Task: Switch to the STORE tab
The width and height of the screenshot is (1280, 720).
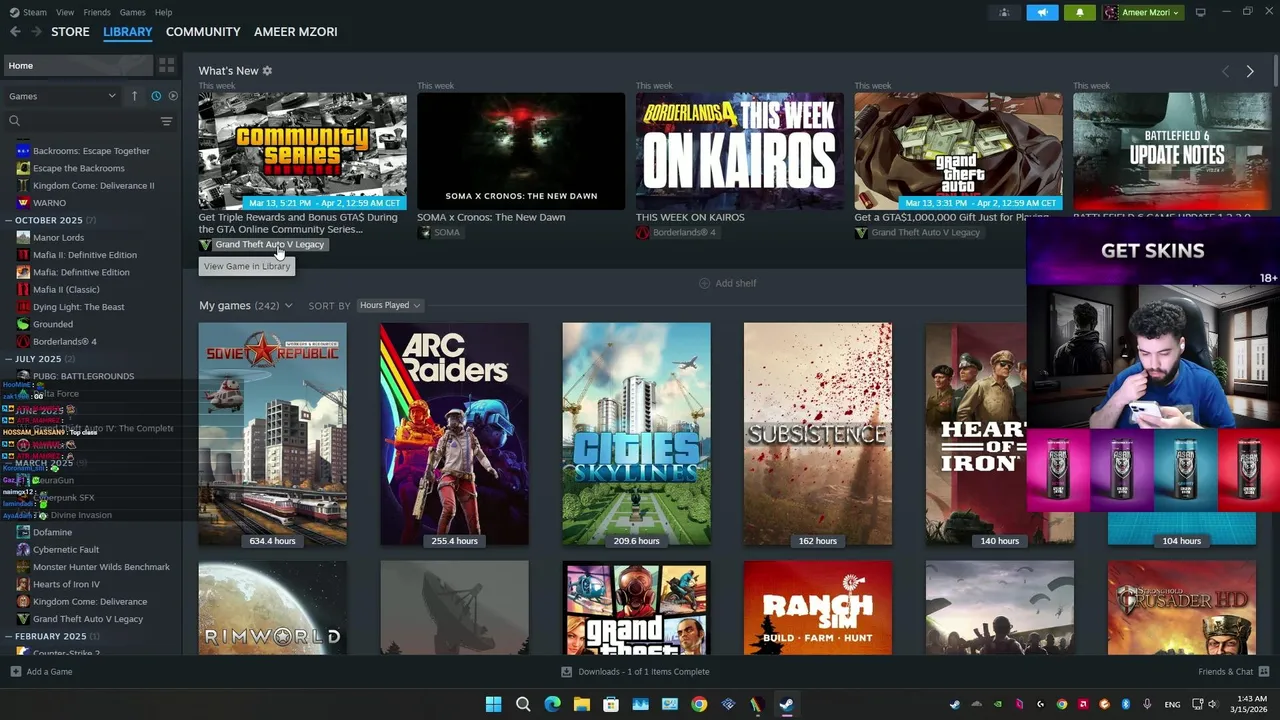Action: (70, 32)
